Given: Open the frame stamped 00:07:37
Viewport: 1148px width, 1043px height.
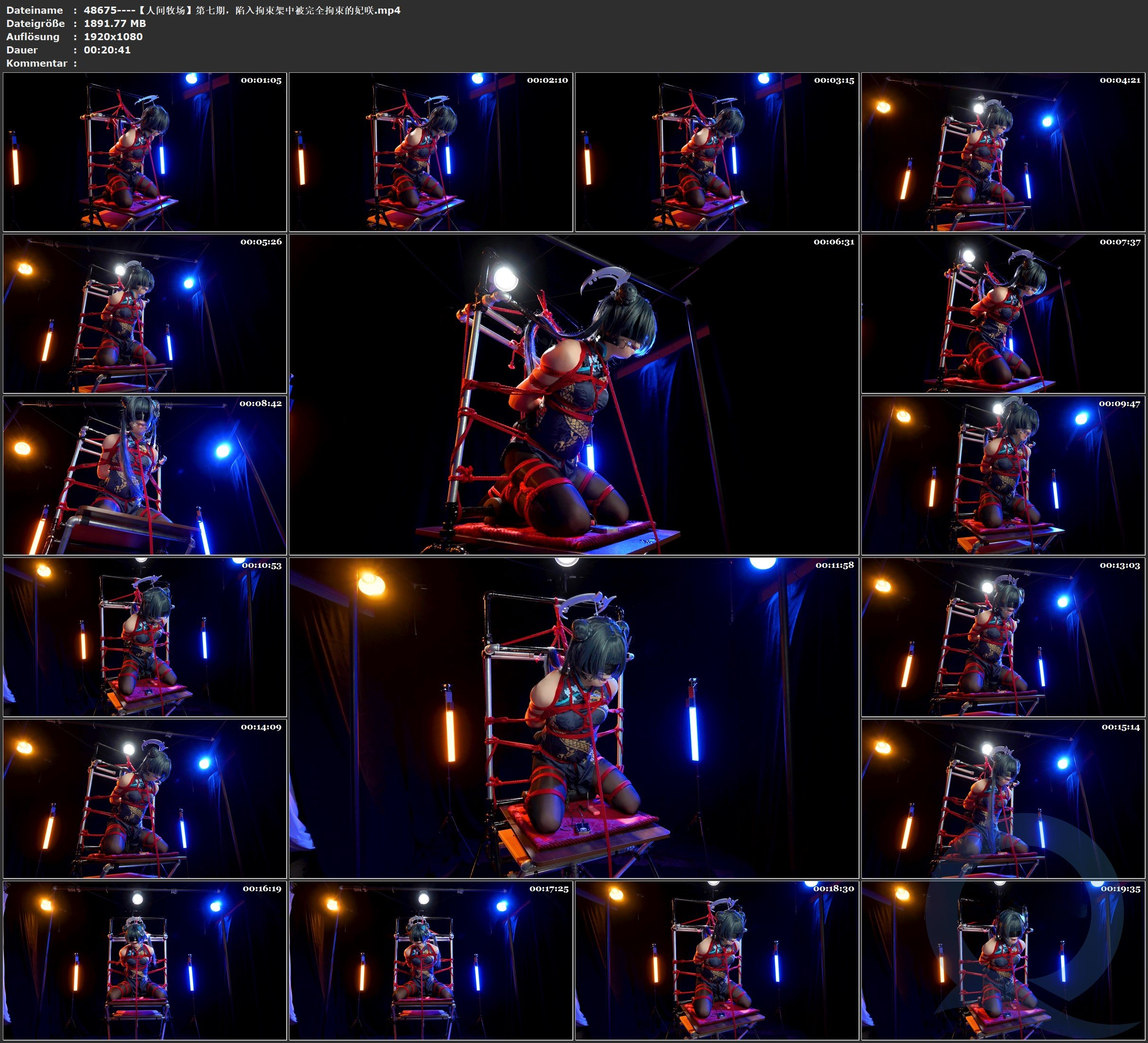Looking at the screenshot, I should tap(1003, 313).
